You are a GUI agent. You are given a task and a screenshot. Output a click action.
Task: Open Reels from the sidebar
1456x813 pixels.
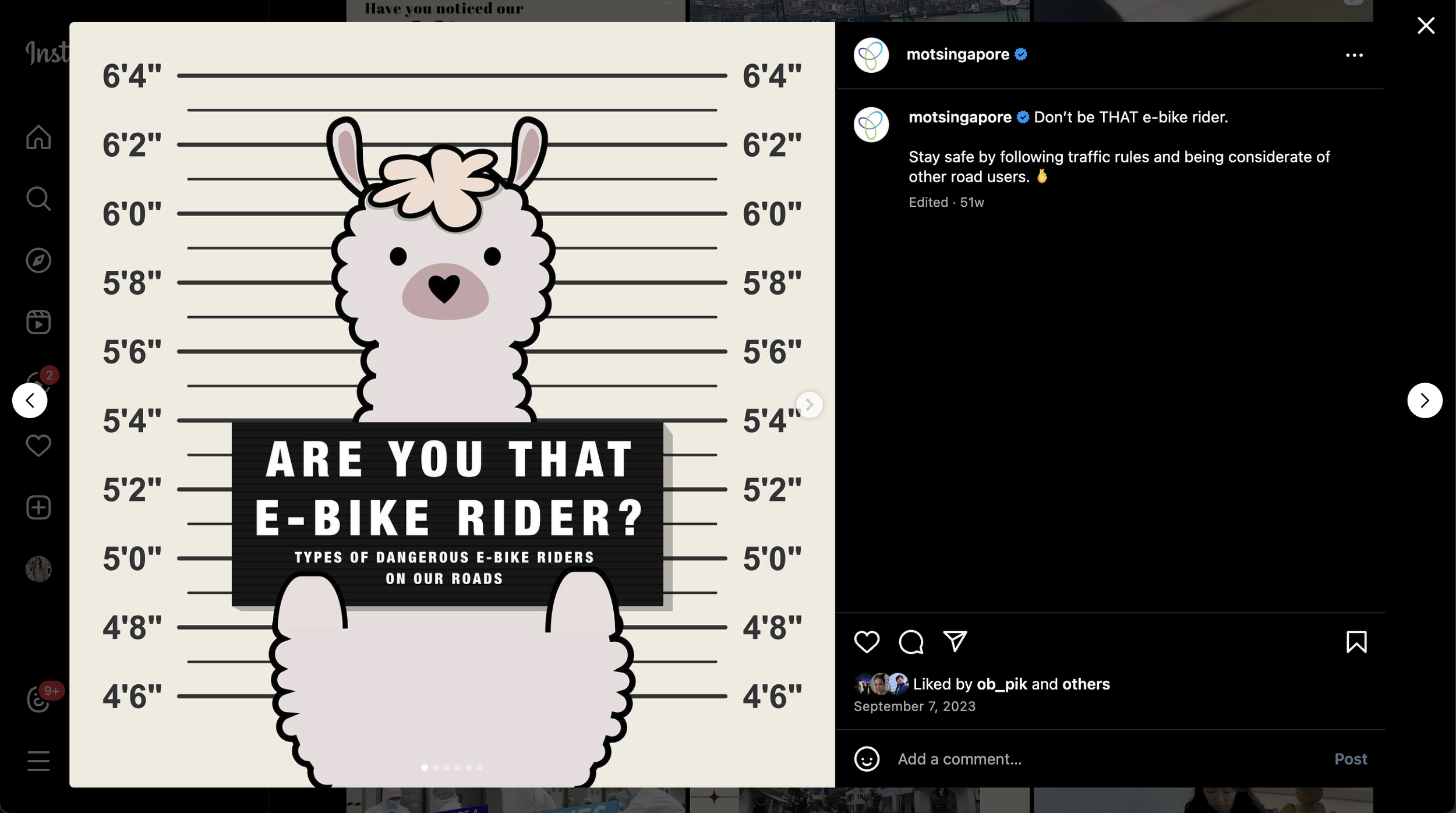pos(38,322)
